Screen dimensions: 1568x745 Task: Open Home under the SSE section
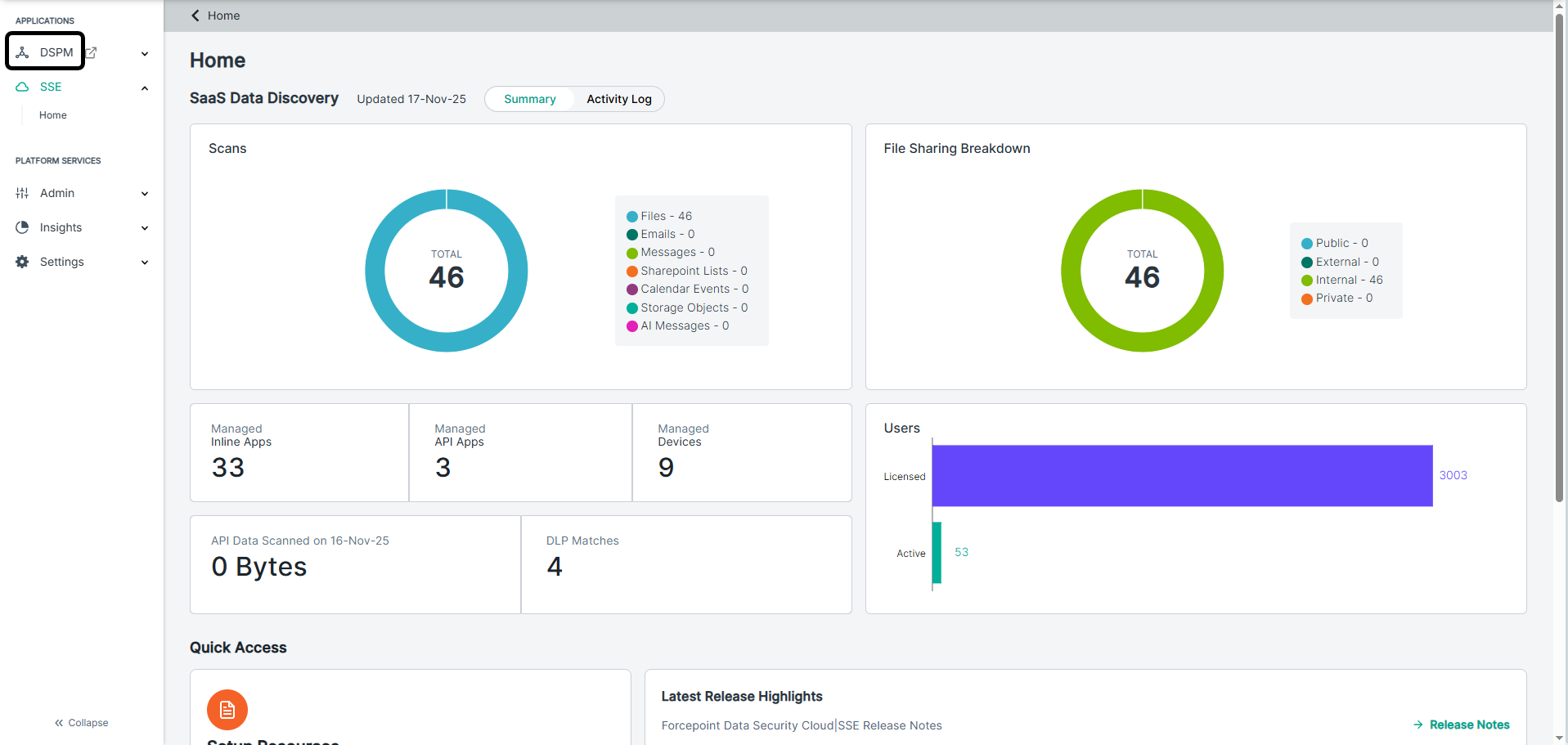(53, 115)
